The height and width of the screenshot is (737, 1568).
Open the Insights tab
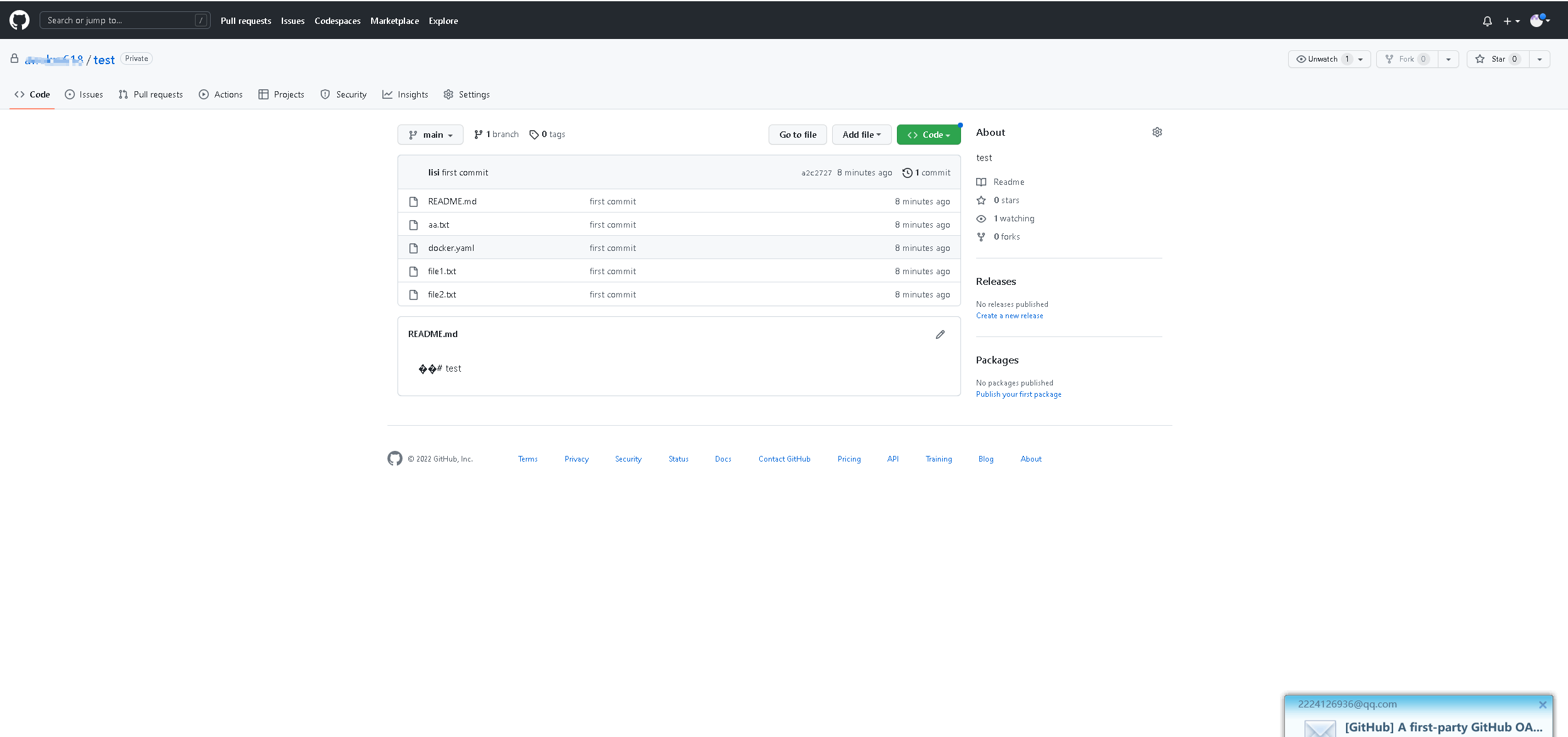(x=405, y=94)
